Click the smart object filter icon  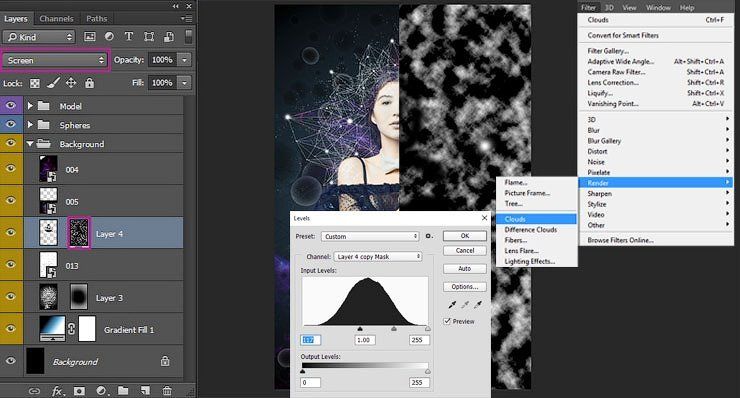point(168,37)
